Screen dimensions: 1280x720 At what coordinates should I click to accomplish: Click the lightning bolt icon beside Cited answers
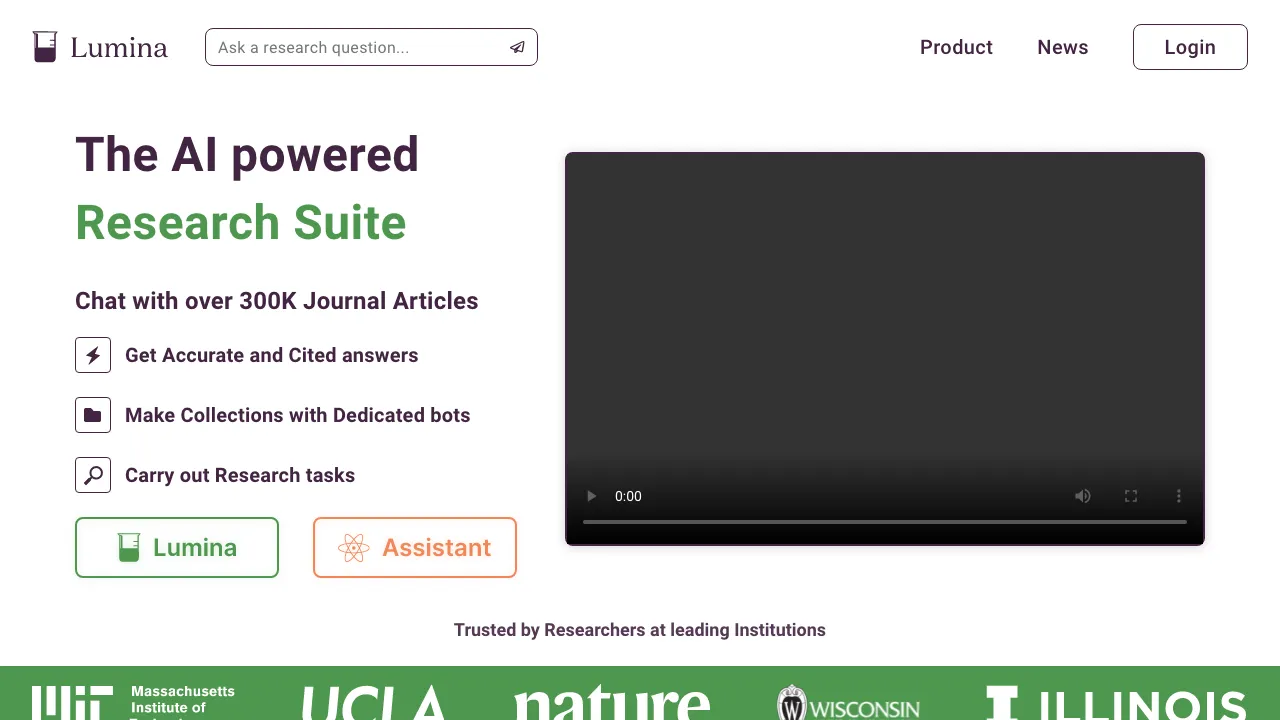[x=93, y=355]
